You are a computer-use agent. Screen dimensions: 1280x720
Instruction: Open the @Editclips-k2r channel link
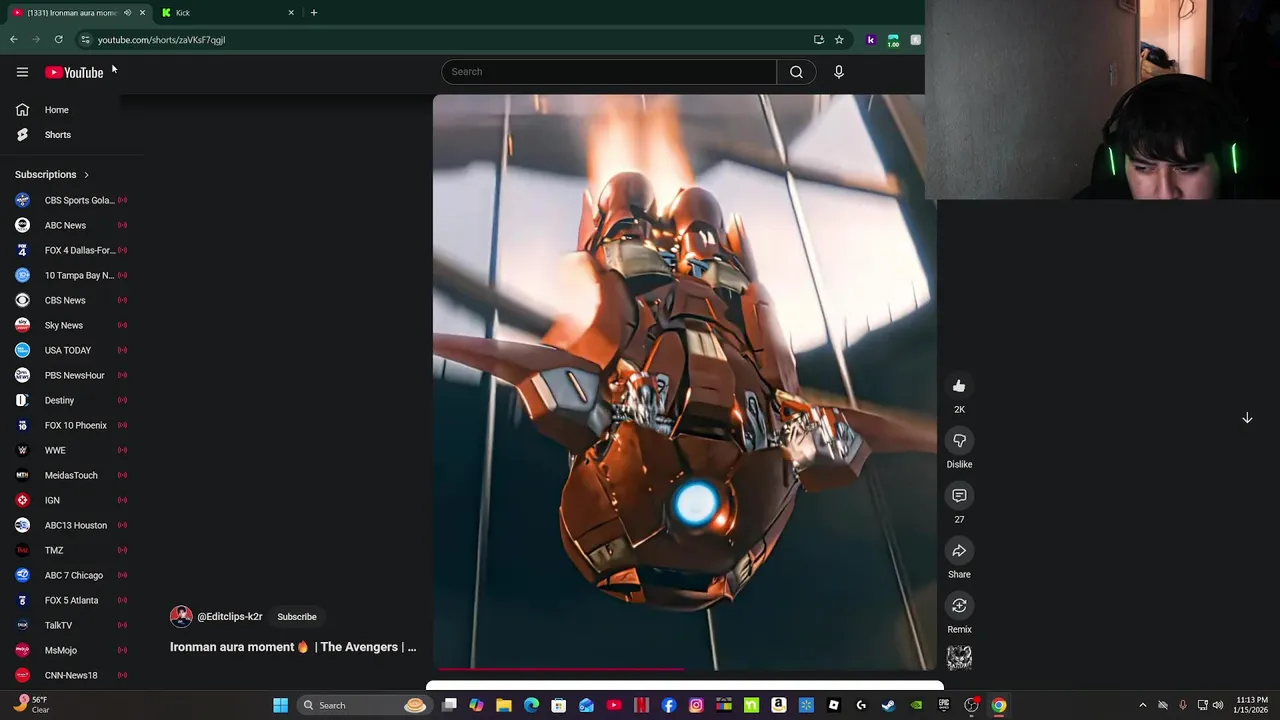(230, 617)
